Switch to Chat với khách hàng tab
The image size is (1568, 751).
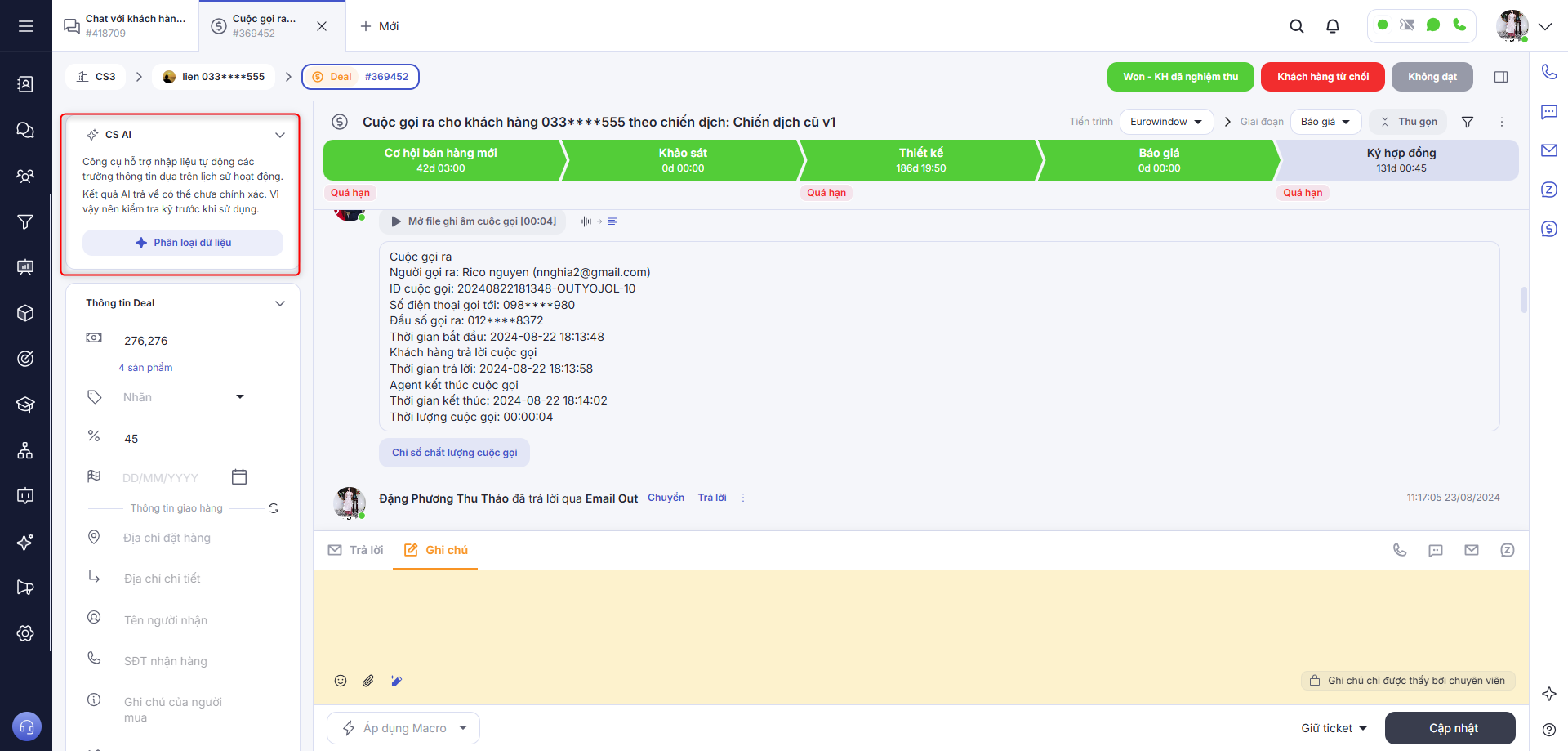[127, 26]
